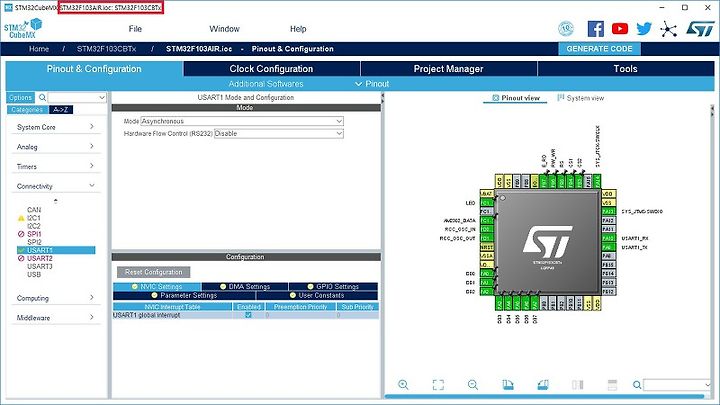Switch to Clock Configuration tab
This screenshot has width=720, height=405.
[271, 69]
